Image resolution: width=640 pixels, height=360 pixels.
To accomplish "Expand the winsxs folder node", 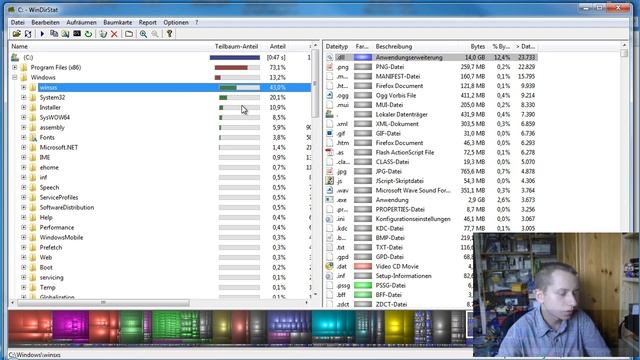I will coord(24,87).
